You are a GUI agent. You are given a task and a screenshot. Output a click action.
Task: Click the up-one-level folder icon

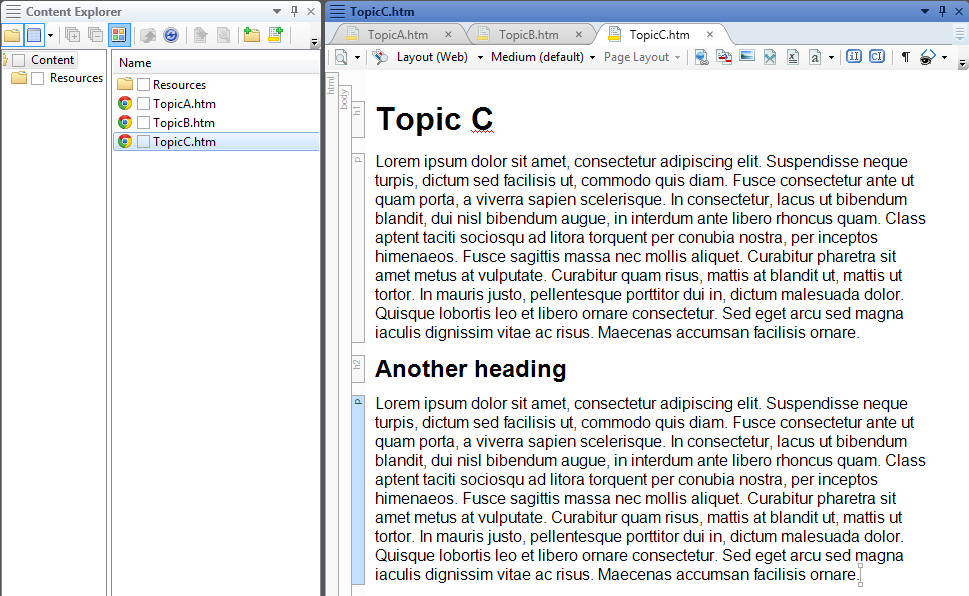[x=148, y=35]
